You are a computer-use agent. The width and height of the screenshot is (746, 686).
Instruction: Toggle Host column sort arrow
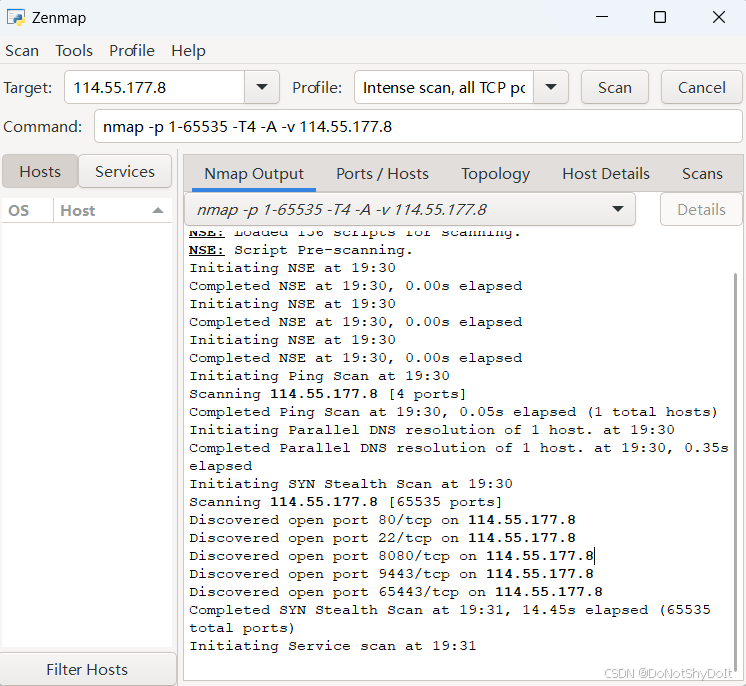(x=158, y=210)
